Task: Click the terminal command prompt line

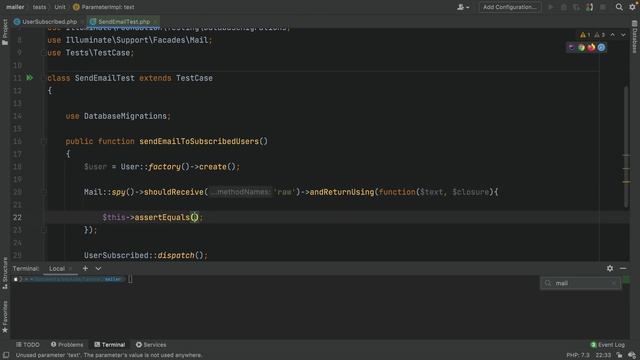Action: tap(73, 279)
